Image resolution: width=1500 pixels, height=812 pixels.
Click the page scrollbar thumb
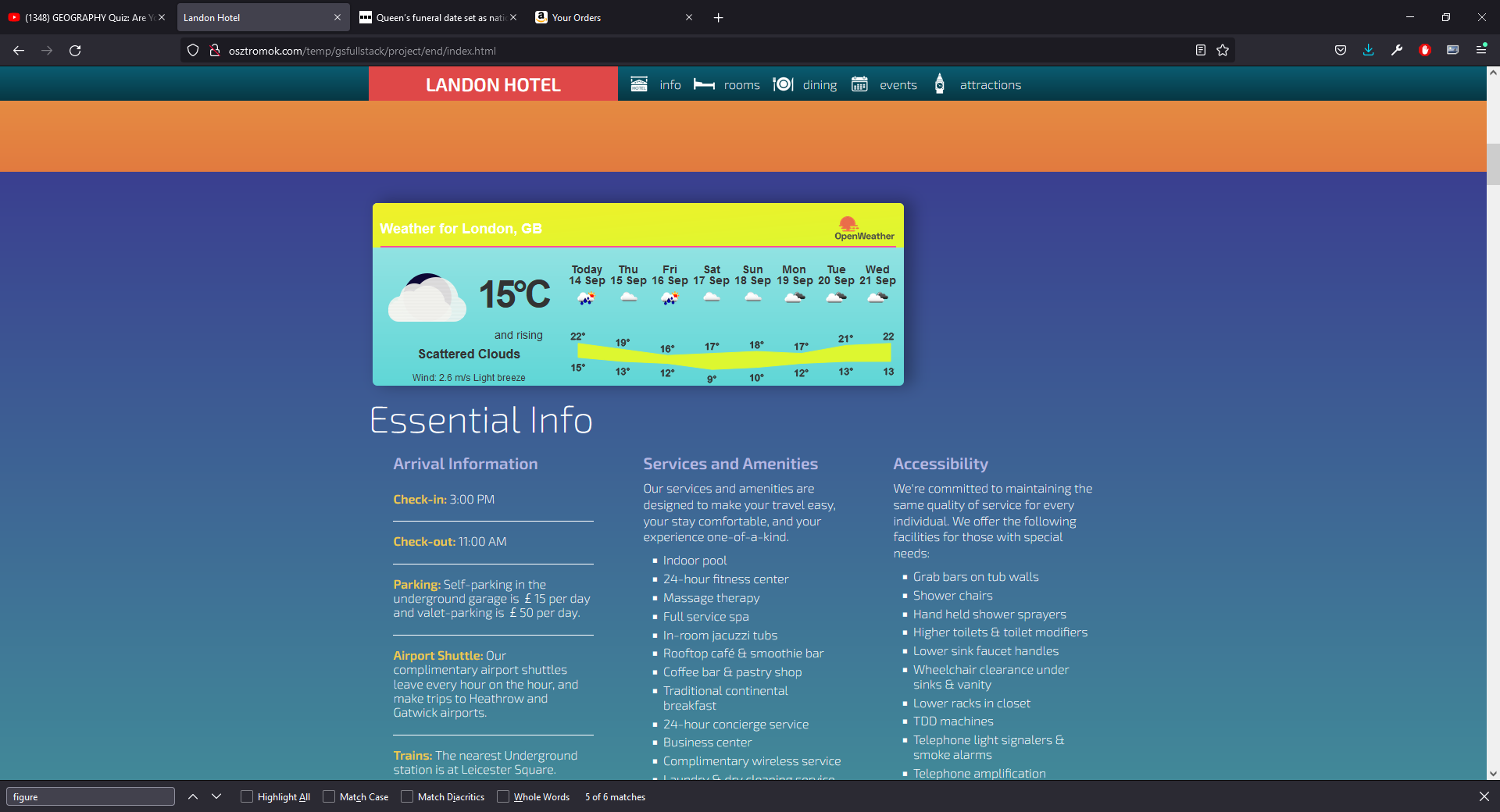(x=1493, y=164)
